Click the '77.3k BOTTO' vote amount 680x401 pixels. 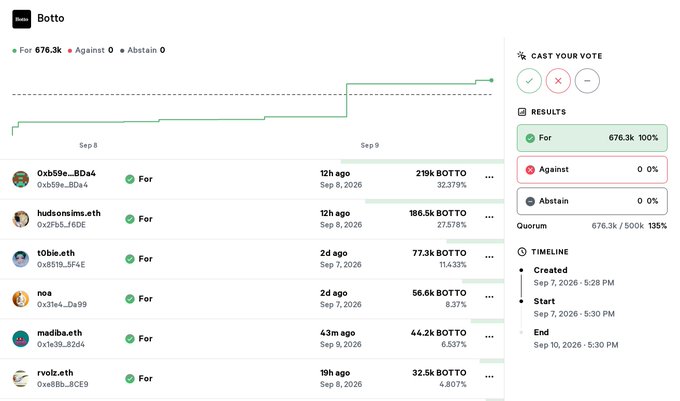[x=439, y=253]
